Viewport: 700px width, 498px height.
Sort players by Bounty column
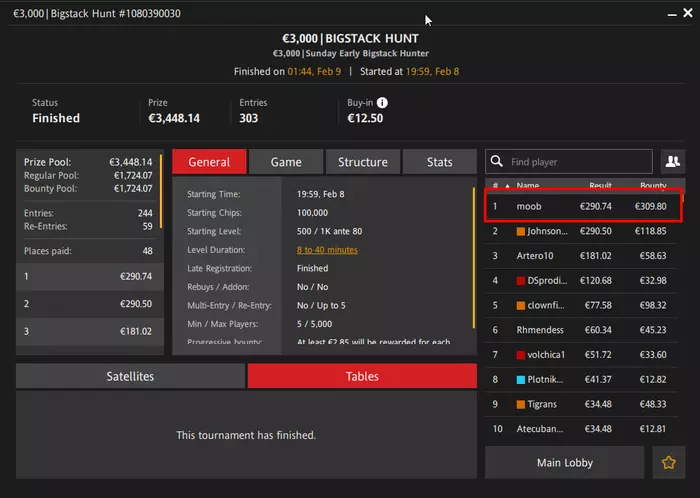pyautogui.click(x=653, y=185)
